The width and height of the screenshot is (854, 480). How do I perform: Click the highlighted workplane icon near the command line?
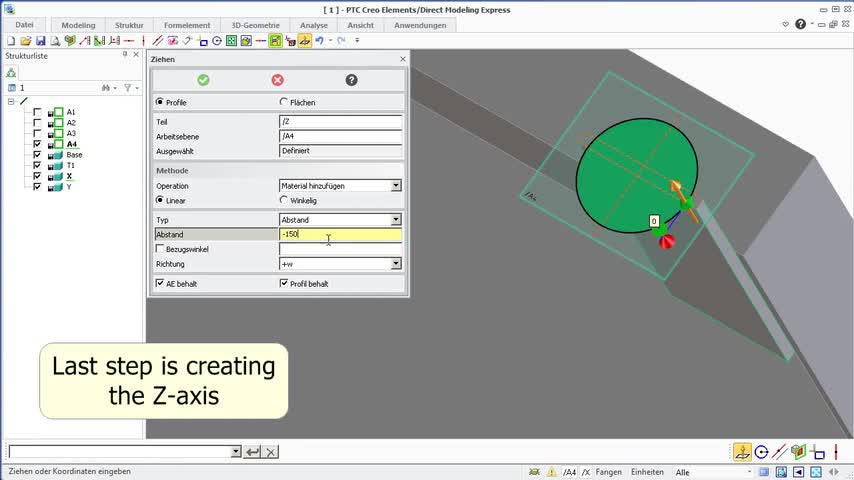point(742,452)
